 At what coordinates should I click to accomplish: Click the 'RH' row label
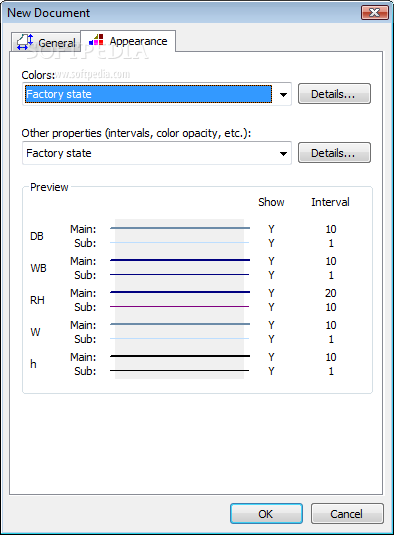pos(37,300)
